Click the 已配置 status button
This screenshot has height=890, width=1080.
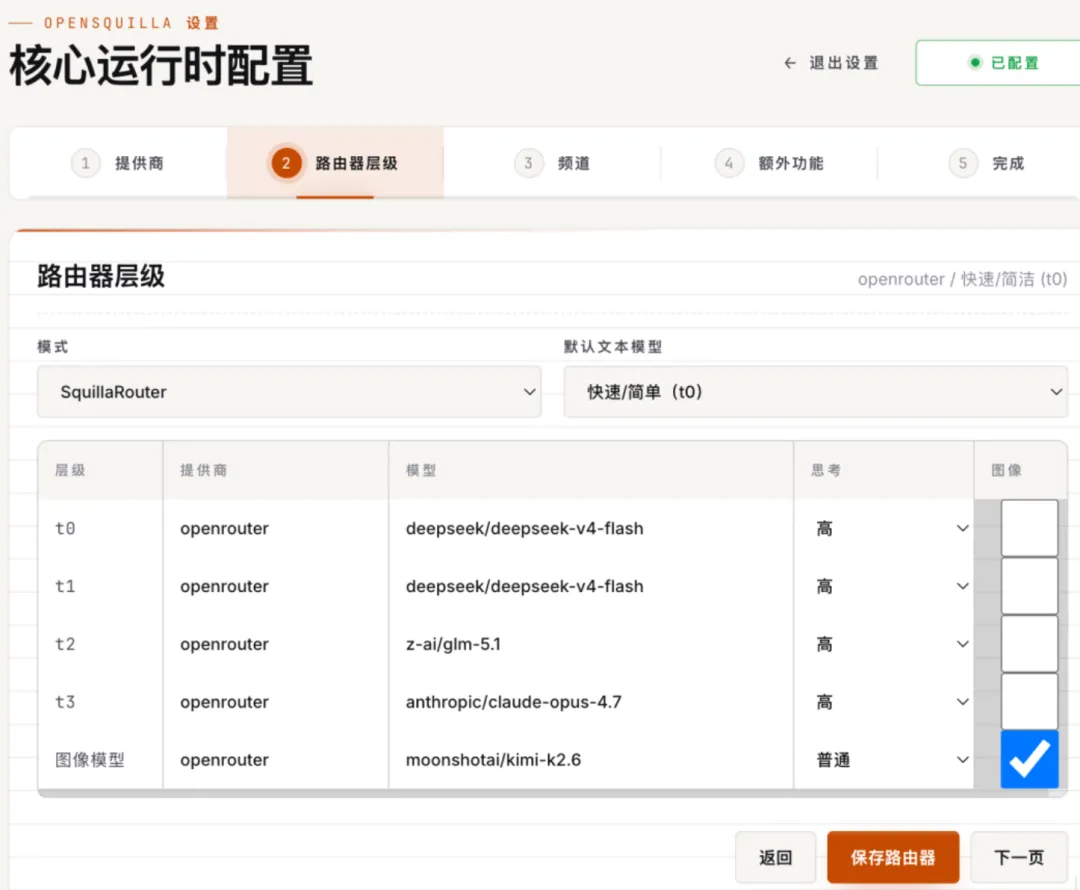[x=998, y=63]
